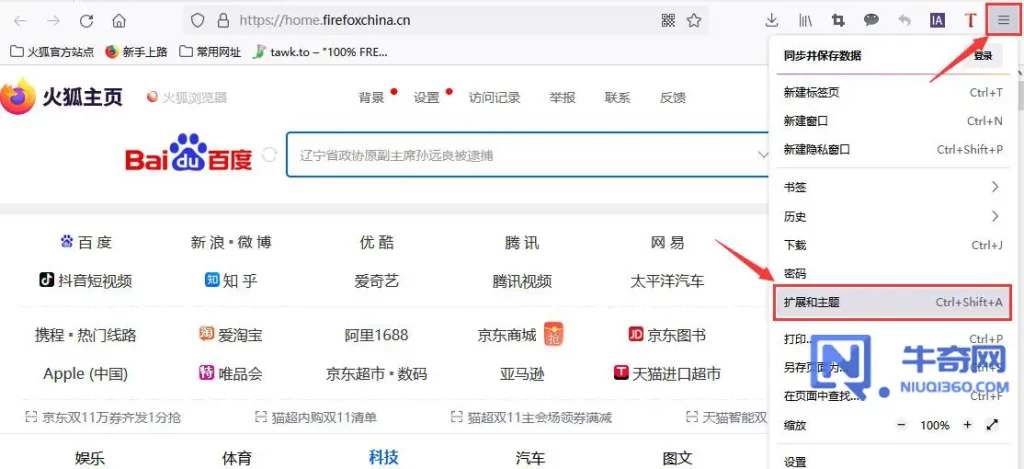Switch to the 娱乐 news tab
Viewport: 1024px width, 469px height.
tap(89, 458)
